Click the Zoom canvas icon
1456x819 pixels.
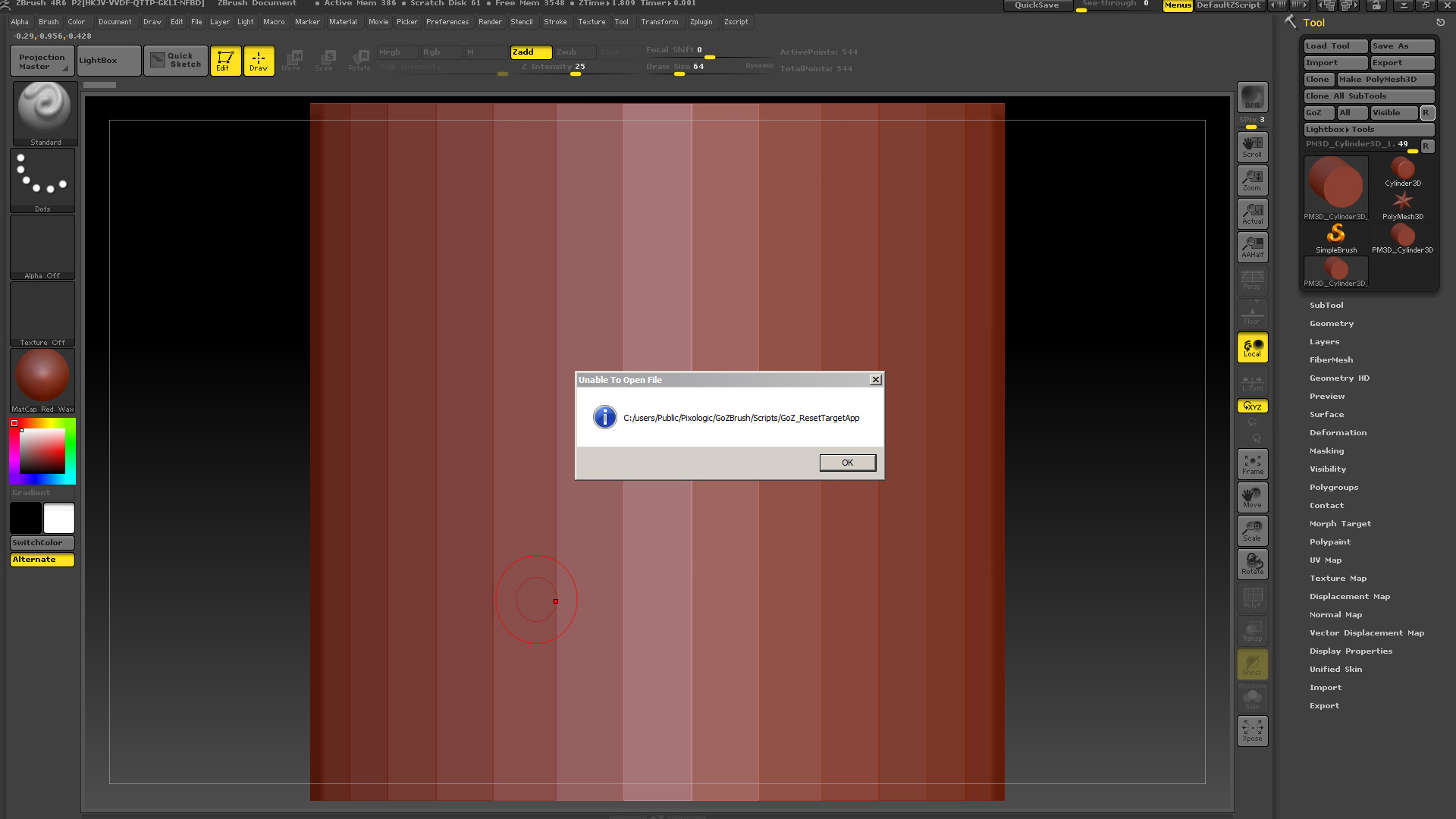coord(1252,180)
